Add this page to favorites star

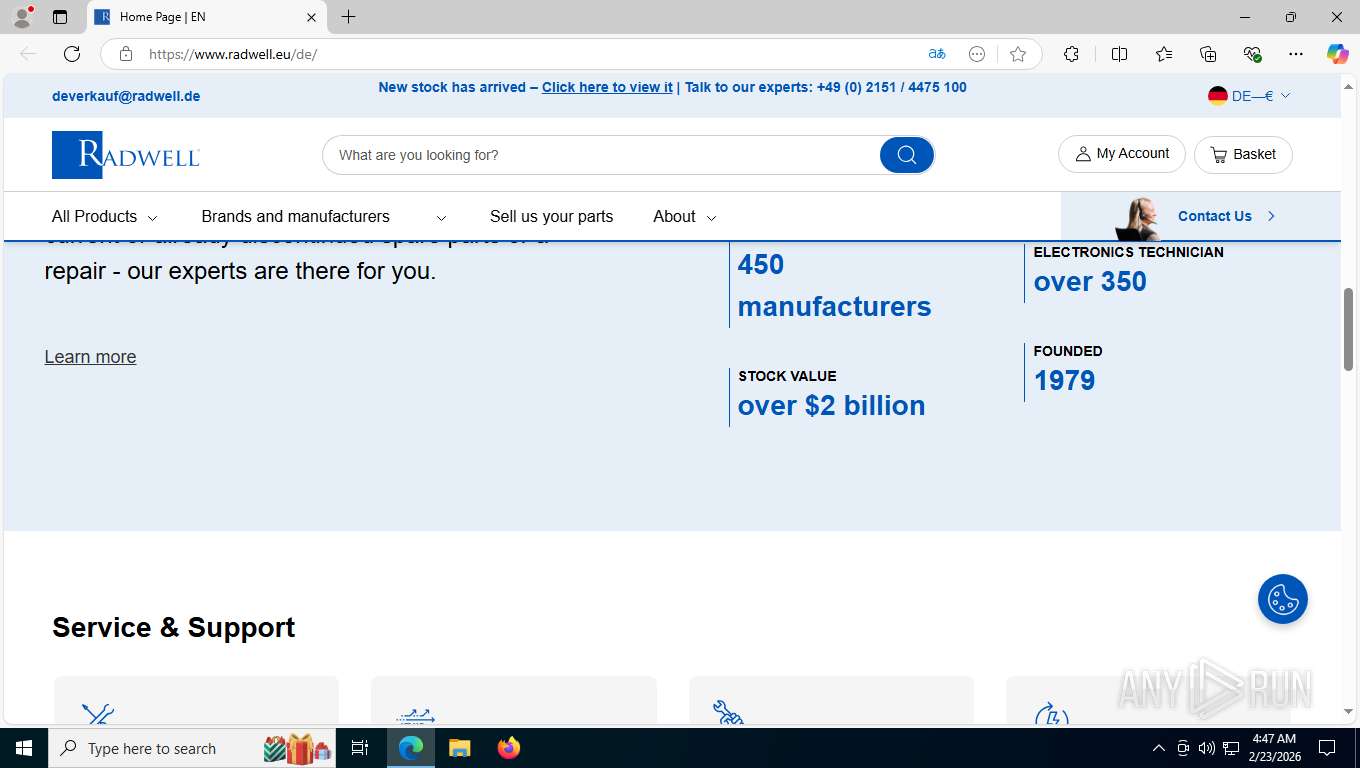tap(1018, 54)
